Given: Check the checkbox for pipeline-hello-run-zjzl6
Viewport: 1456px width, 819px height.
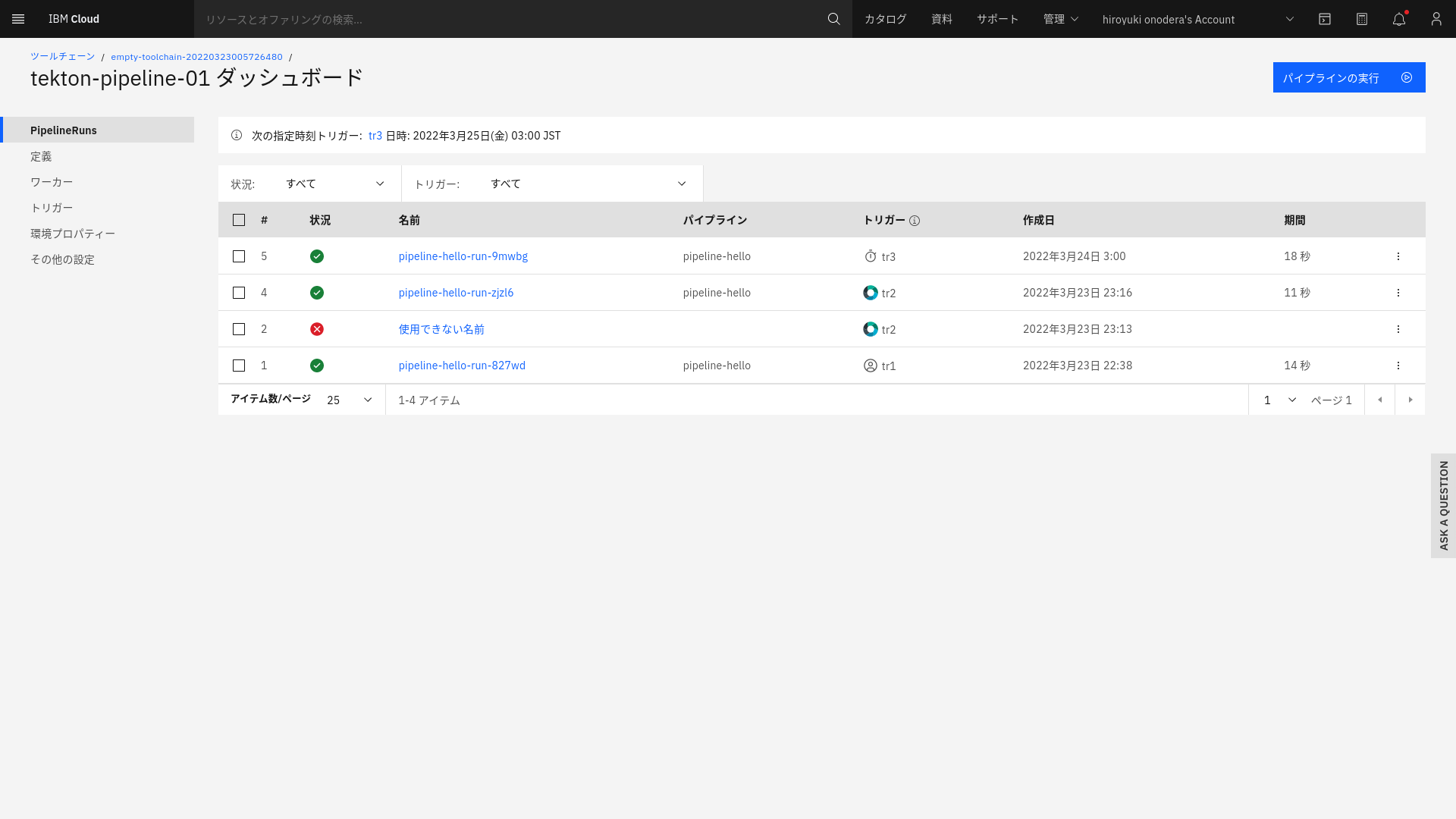Looking at the screenshot, I should click(239, 293).
